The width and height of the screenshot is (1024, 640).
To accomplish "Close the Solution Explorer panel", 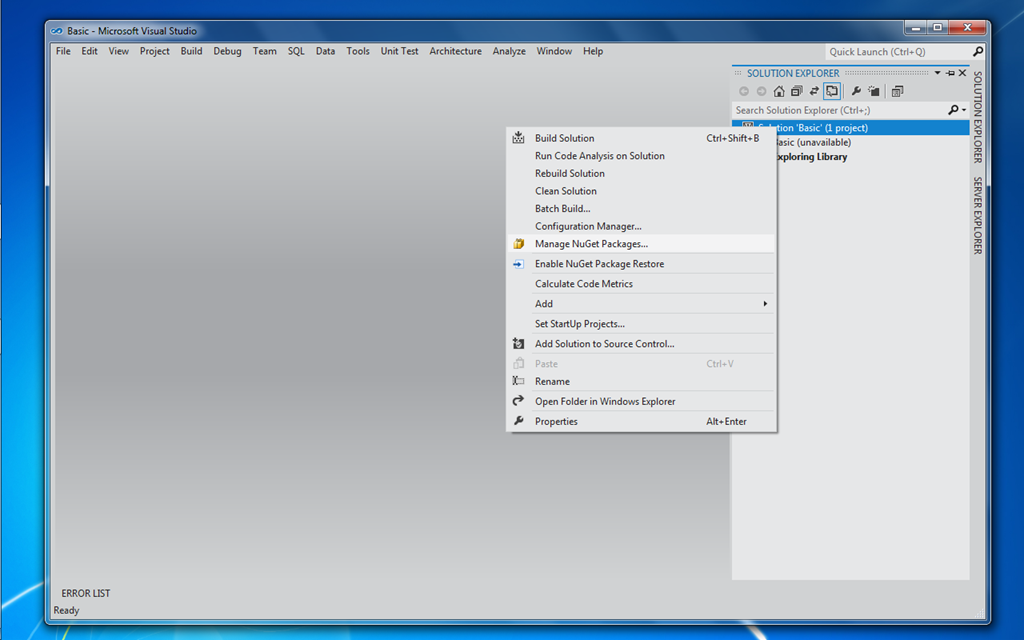I will pyautogui.click(x=963, y=73).
